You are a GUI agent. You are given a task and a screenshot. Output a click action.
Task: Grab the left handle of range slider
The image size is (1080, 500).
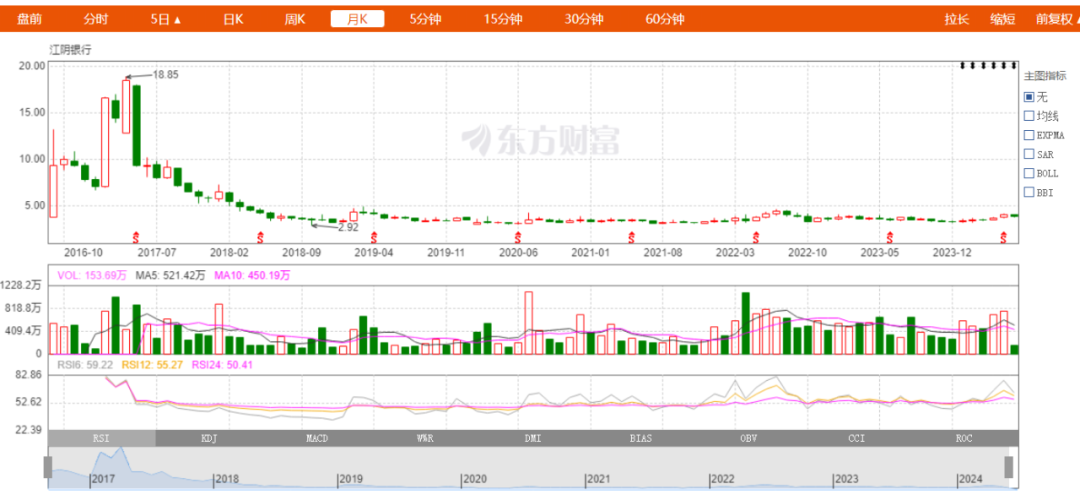[47, 466]
